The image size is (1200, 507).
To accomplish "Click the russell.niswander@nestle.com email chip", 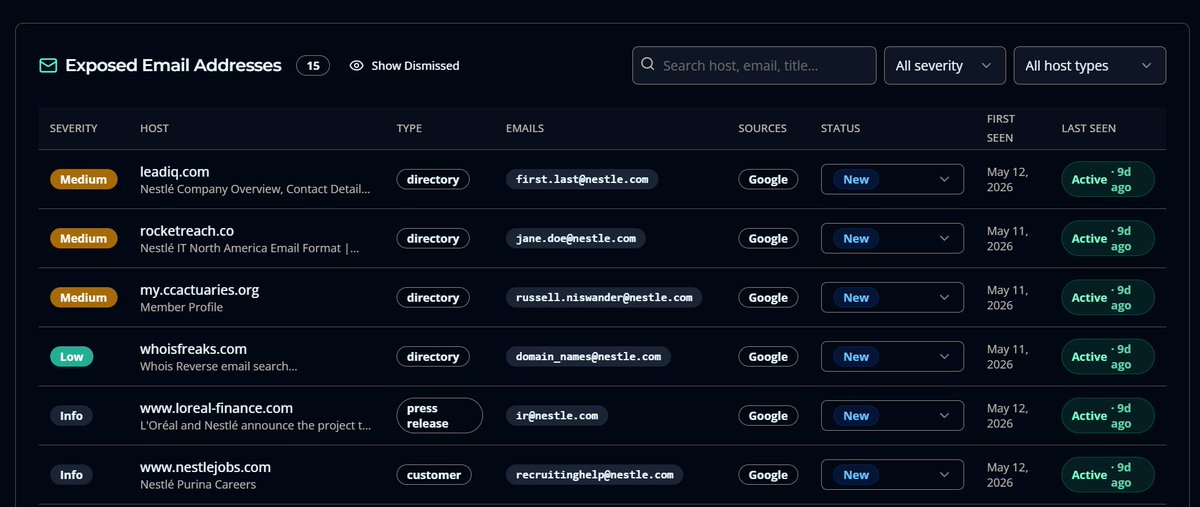I will pyautogui.click(x=604, y=298).
